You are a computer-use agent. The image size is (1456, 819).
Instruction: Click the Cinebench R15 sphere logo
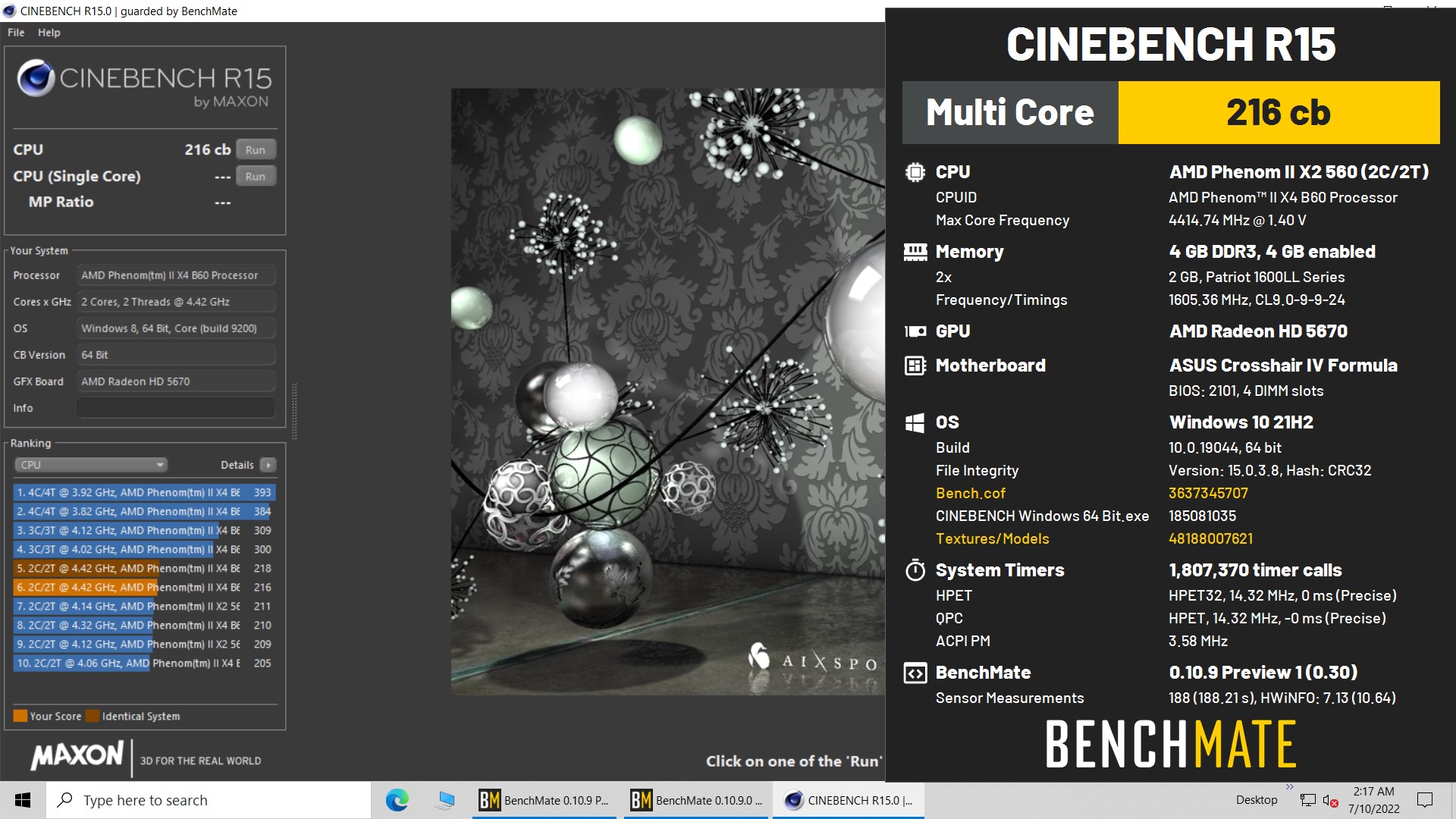click(36, 77)
